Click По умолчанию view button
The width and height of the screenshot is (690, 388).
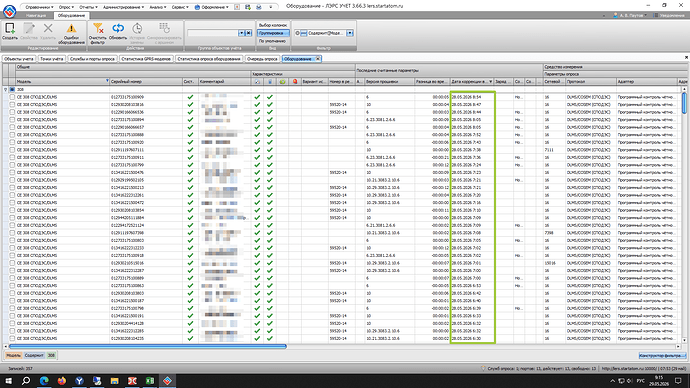[272, 41]
